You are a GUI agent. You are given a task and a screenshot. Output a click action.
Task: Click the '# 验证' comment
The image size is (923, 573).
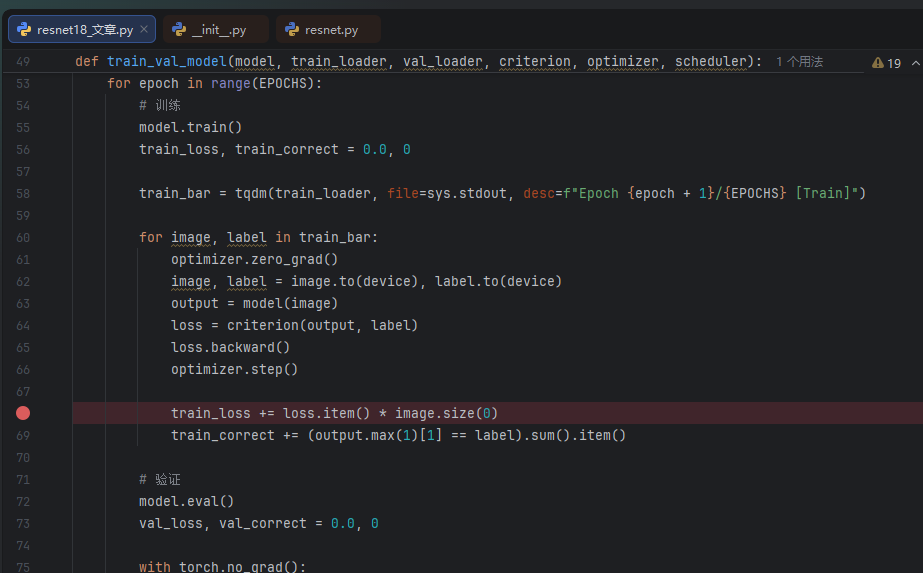pos(160,479)
